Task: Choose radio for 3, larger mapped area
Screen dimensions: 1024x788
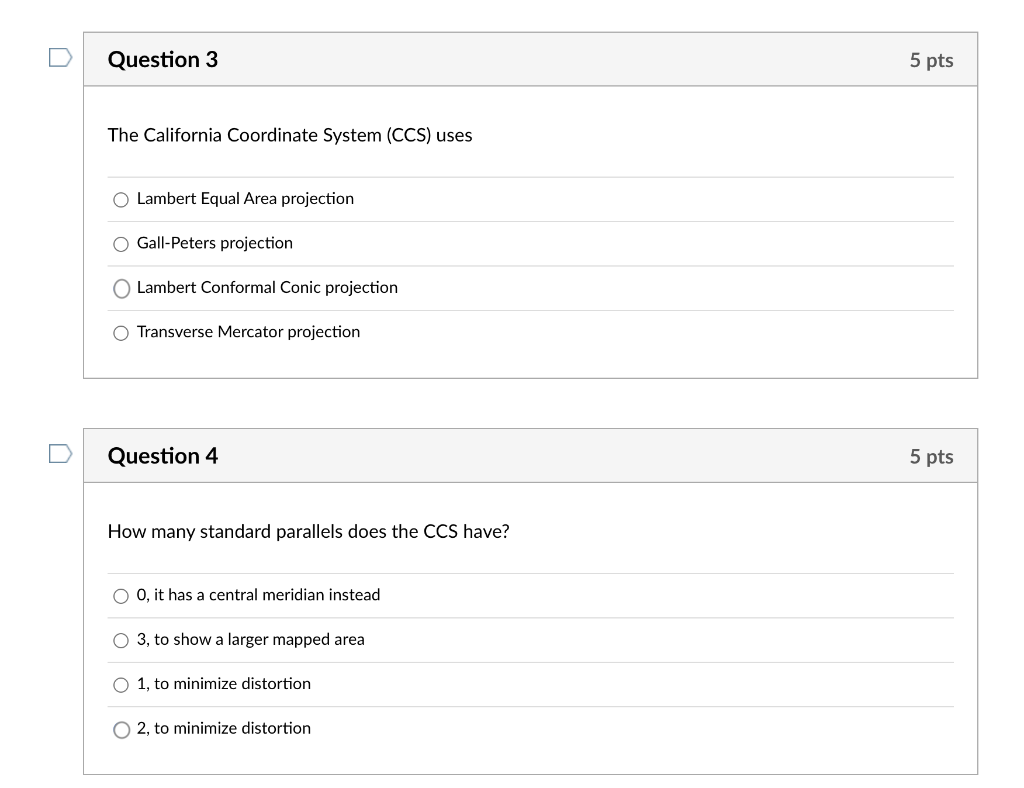Action: (121, 640)
